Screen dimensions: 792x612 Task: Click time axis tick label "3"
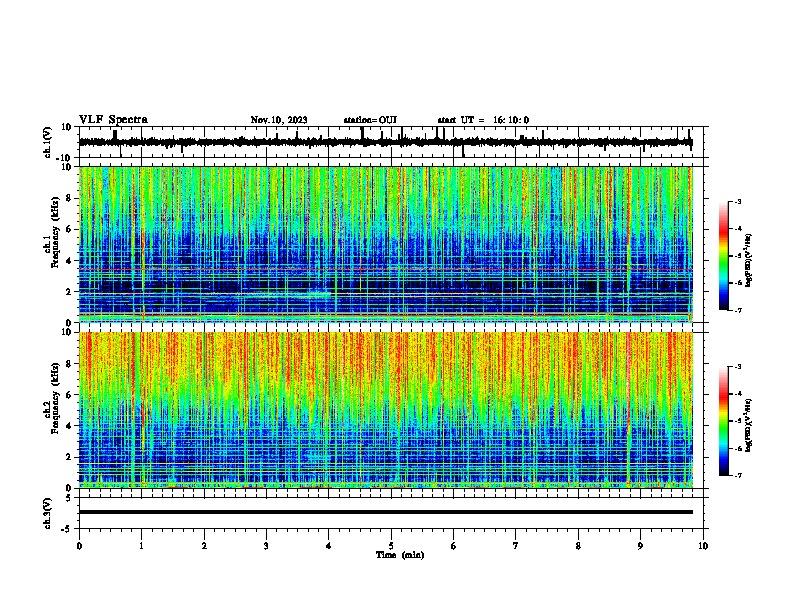(266, 546)
